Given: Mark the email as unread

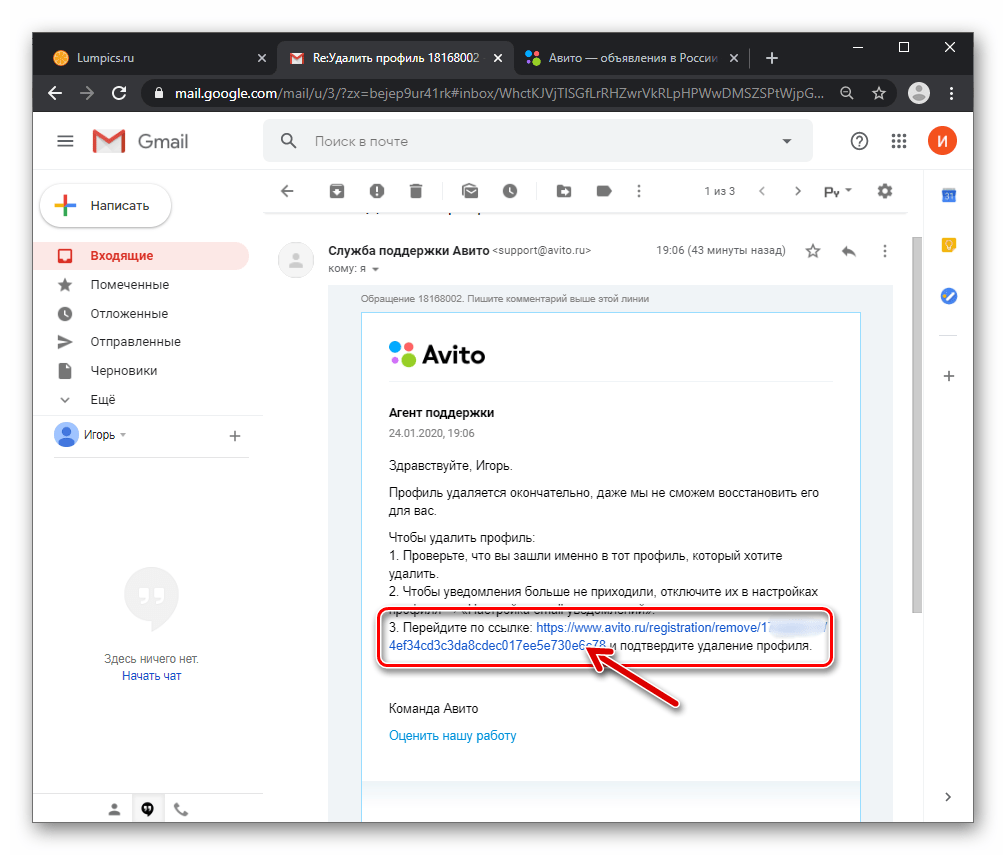Looking at the screenshot, I should 470,191.
